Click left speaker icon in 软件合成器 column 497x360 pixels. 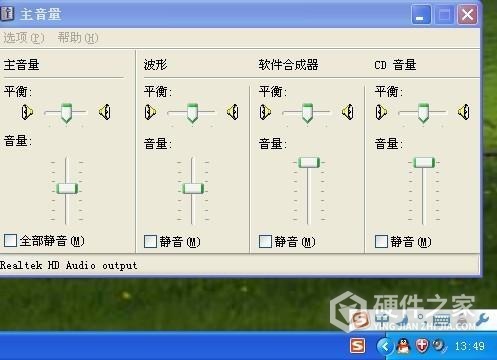click(265, 112)
